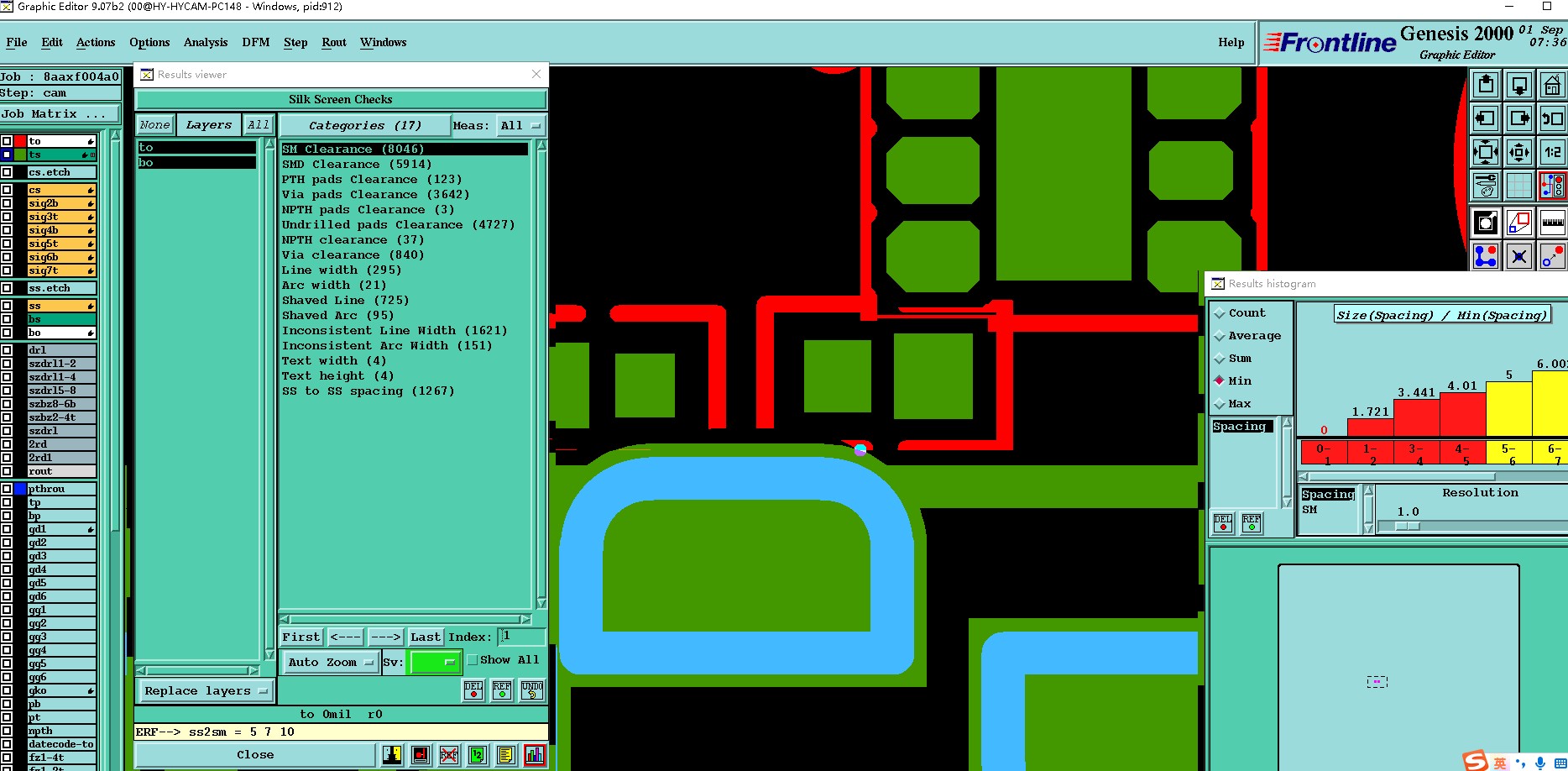Enable the Show All checkbox

click(x=472, y=660)
